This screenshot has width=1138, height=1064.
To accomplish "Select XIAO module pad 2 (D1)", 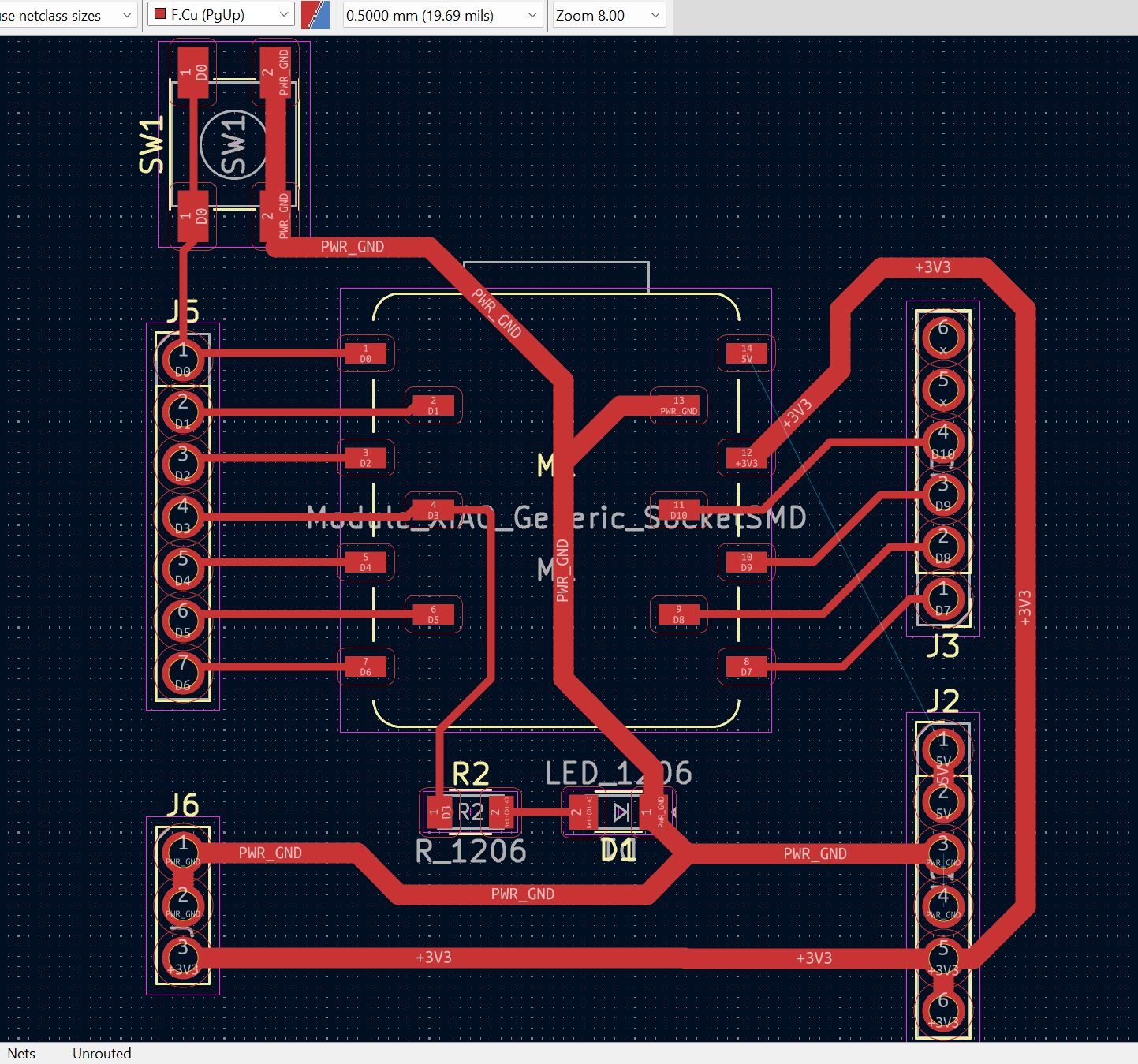I will click(x=433, y=405).
